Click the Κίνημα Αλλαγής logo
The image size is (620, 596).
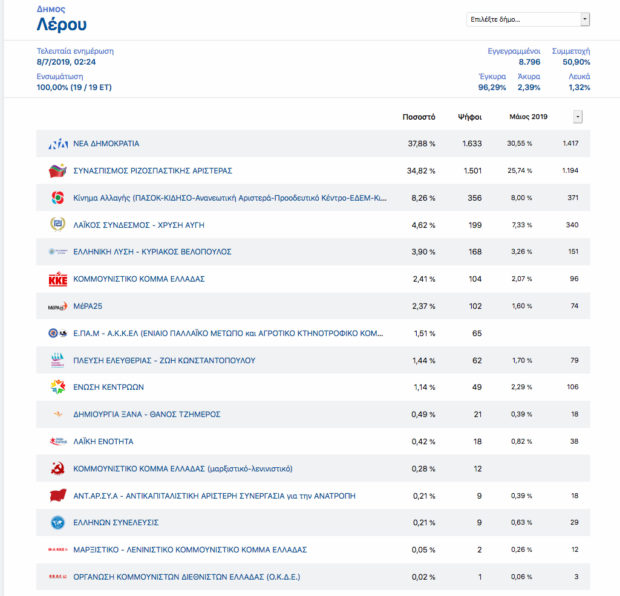pos(58,197)
